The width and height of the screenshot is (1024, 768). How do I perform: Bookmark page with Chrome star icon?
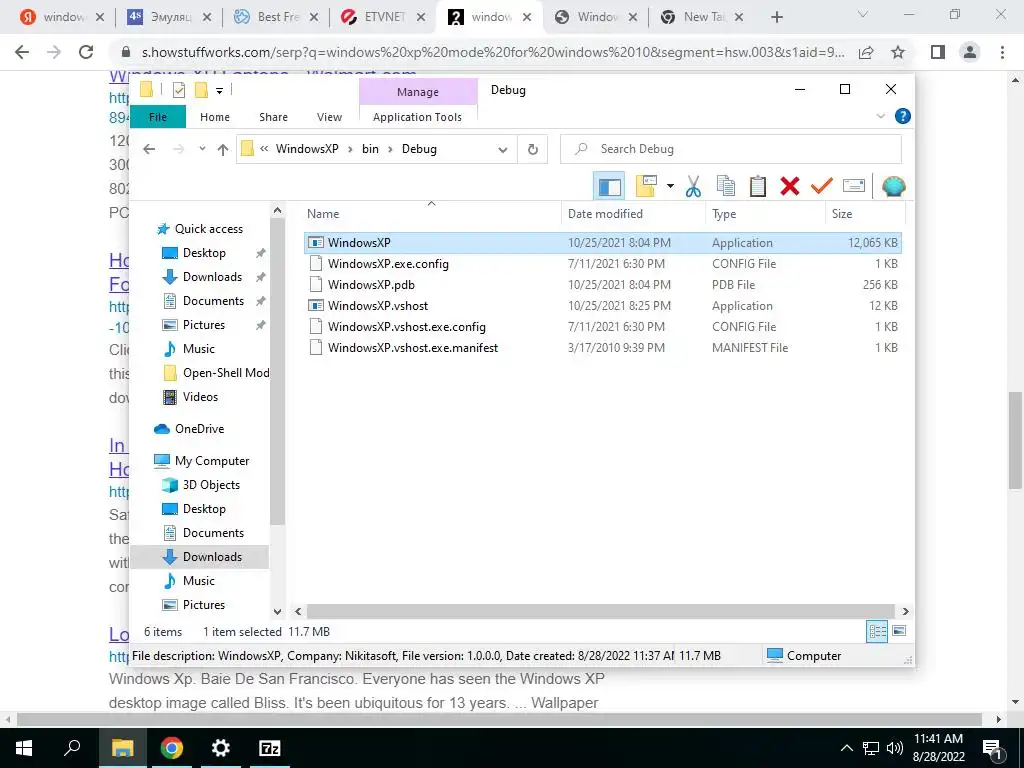[898, 52]
